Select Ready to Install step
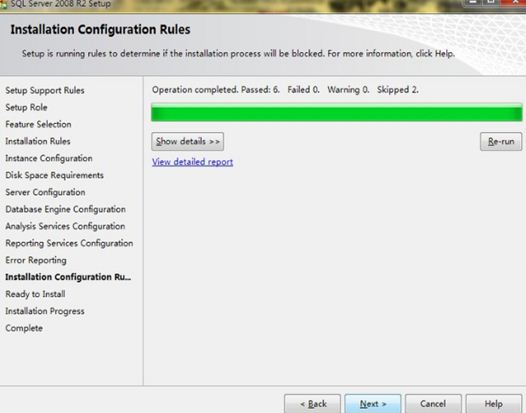Screen dimensions: 526x413 click(x=35, y=294)
